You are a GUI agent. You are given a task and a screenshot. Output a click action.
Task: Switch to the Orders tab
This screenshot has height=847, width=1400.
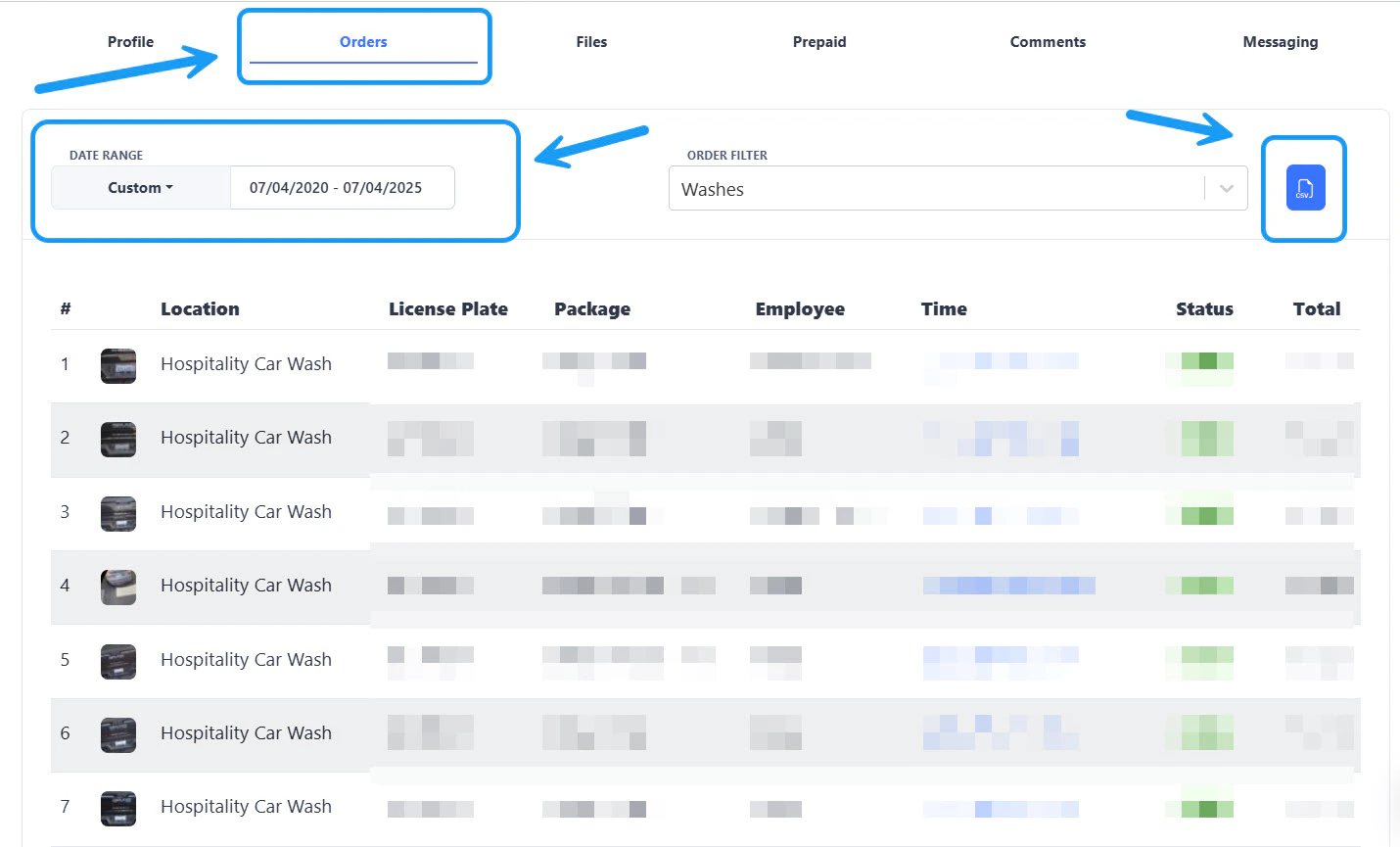(x=363, y=42)
